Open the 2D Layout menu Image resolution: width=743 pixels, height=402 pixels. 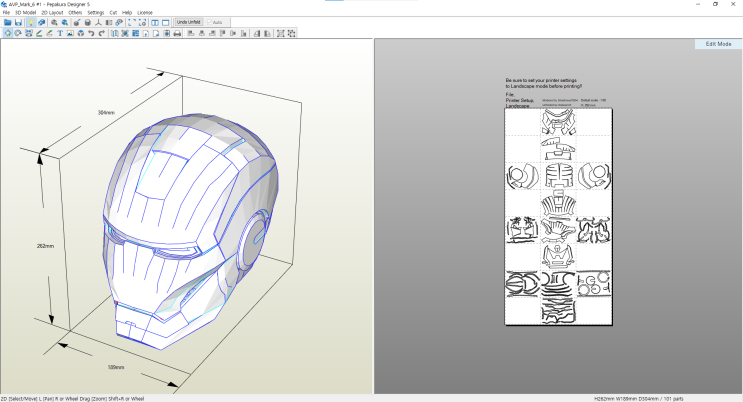tap(52, 12)
